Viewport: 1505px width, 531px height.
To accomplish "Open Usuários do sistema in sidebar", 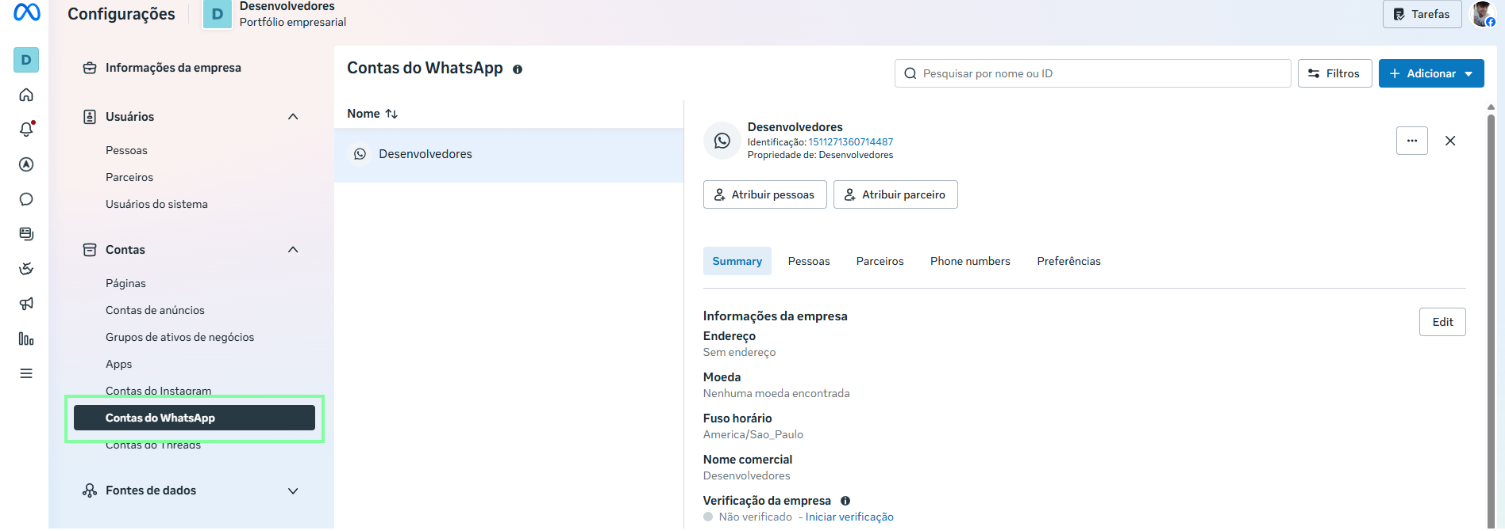I will tap(157, 204).
